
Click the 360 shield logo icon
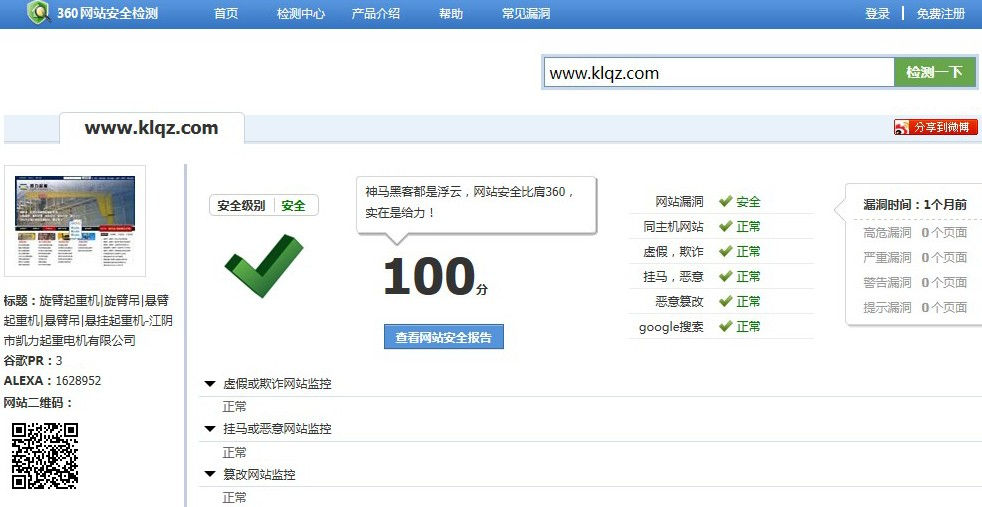[x=38, y=13]
